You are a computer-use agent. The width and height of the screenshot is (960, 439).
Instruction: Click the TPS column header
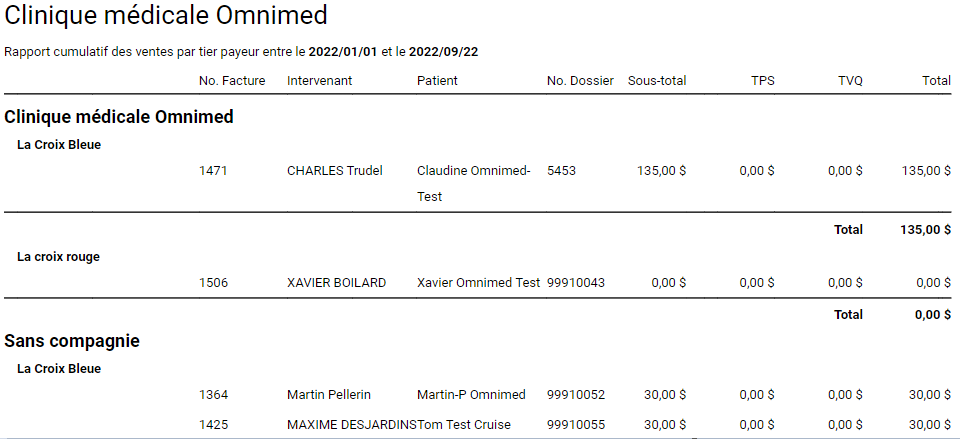point(762,80)
